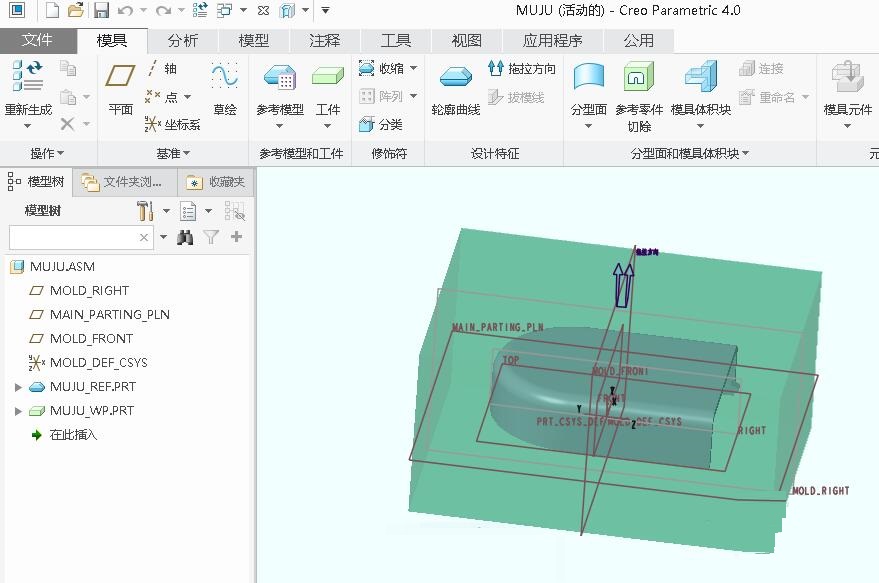Viewport: 879px width, 583px height.
Task: Switch to the 注释 ribbon tab
Action: click(325, 41)
